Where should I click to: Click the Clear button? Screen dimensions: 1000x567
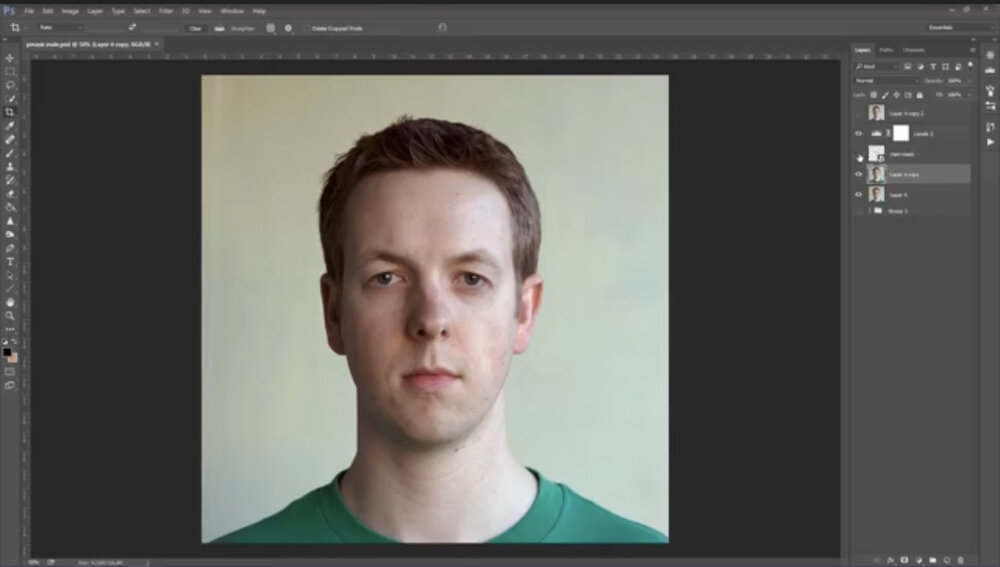point(195,28)
